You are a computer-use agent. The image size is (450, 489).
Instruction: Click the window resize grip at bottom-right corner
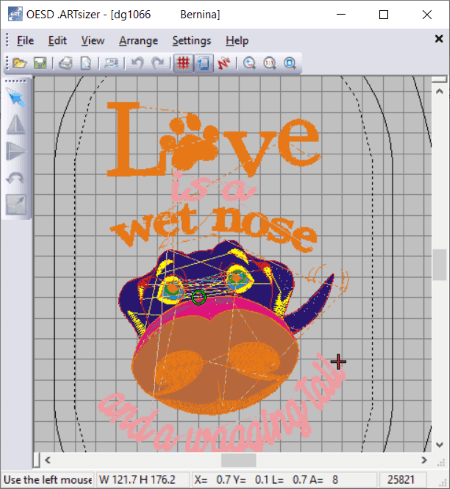(x=443, y=482)
